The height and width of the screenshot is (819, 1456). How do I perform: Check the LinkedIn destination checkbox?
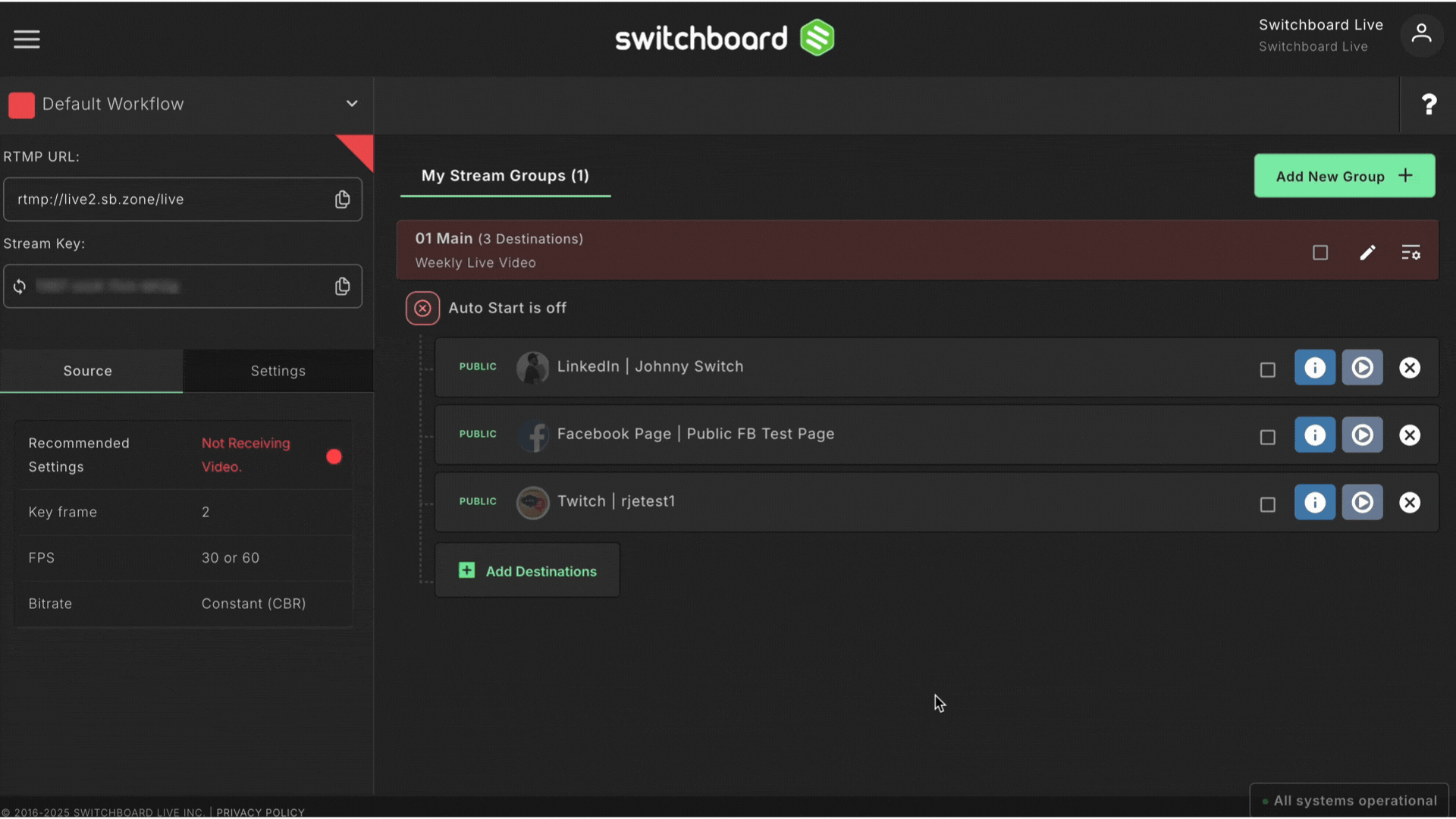(x=1267, y=370)
